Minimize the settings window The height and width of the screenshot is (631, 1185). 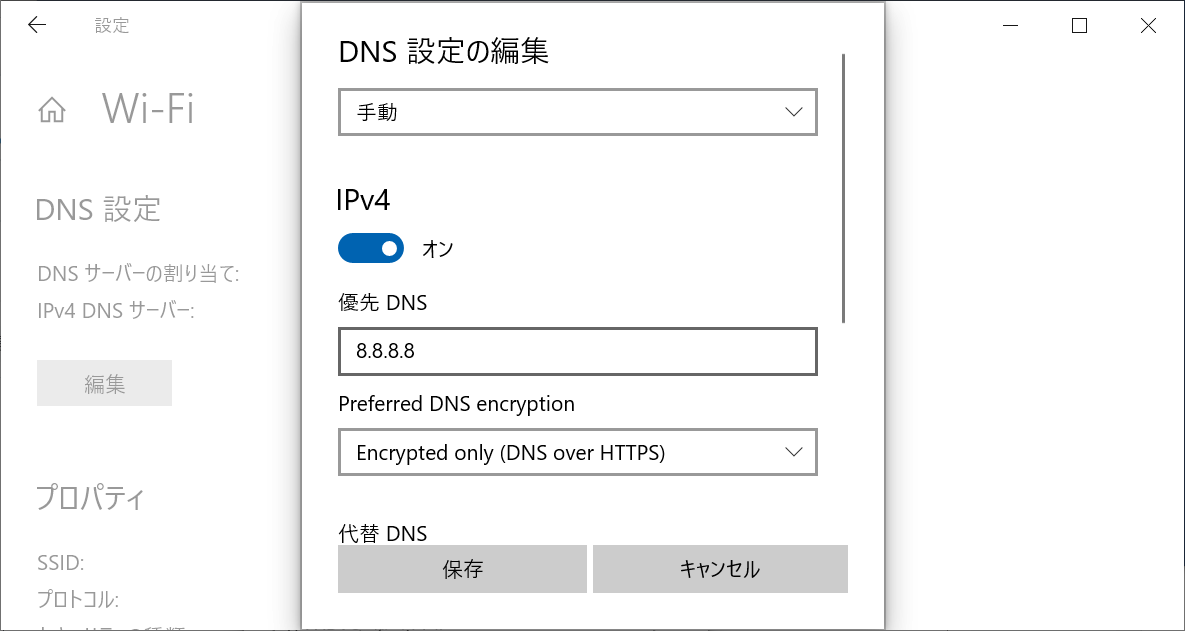1011,26
